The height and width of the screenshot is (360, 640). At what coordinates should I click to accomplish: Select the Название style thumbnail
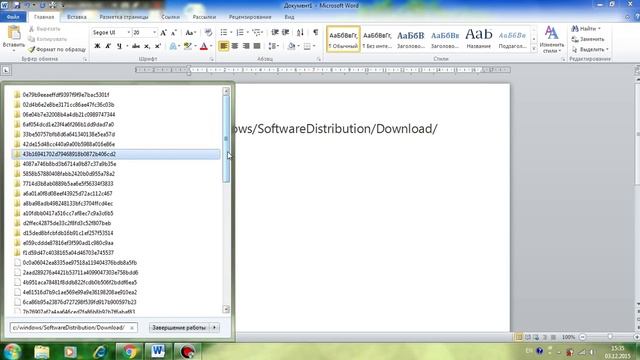click(x=479, y=39)
